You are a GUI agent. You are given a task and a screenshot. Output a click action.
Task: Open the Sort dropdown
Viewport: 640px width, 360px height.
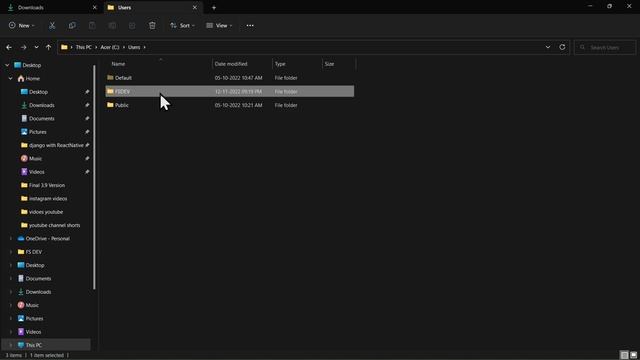(182, 25)
